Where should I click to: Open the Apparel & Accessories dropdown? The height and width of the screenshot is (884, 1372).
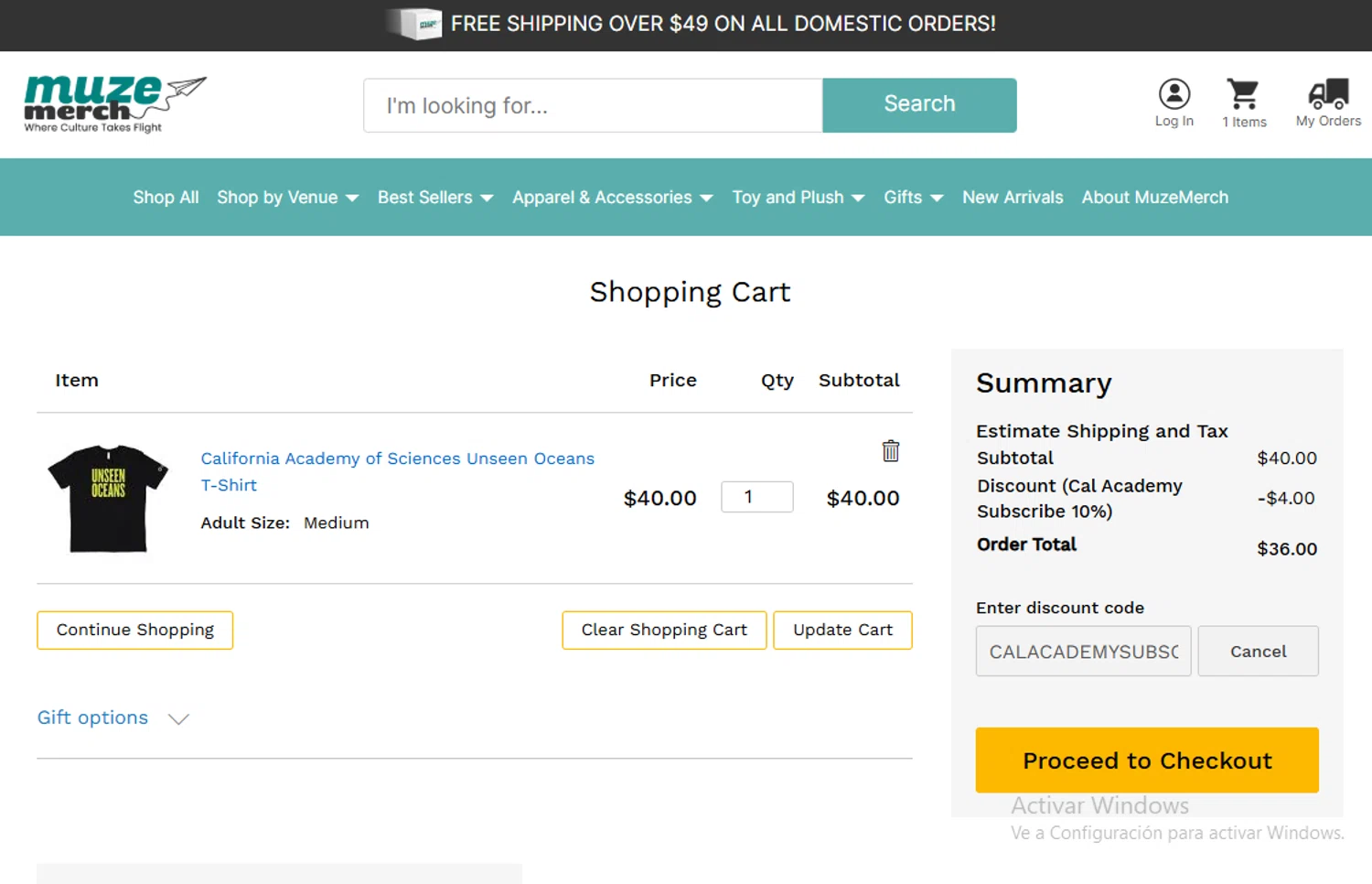(612, 198)
